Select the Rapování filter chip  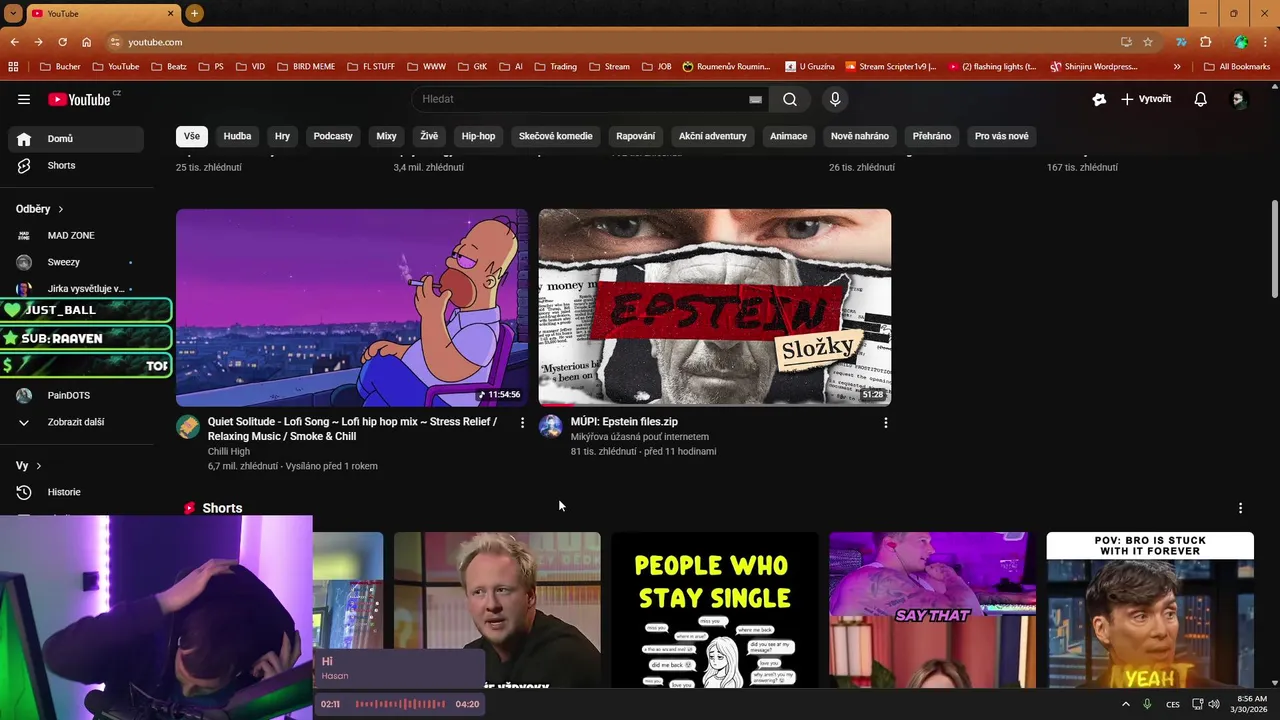tap(636, 136)
